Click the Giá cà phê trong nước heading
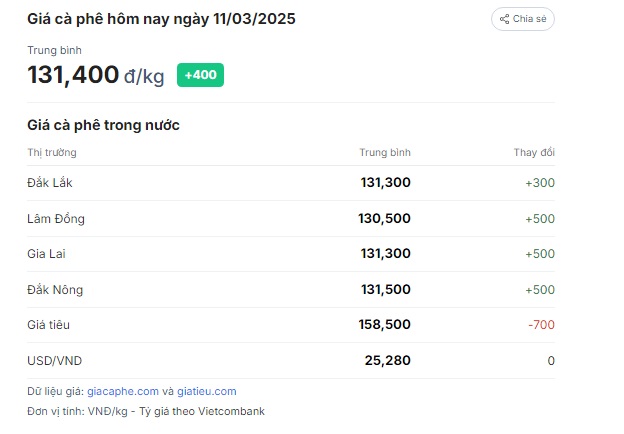Viewport: 624px width, 434px height. click(103, 125)
